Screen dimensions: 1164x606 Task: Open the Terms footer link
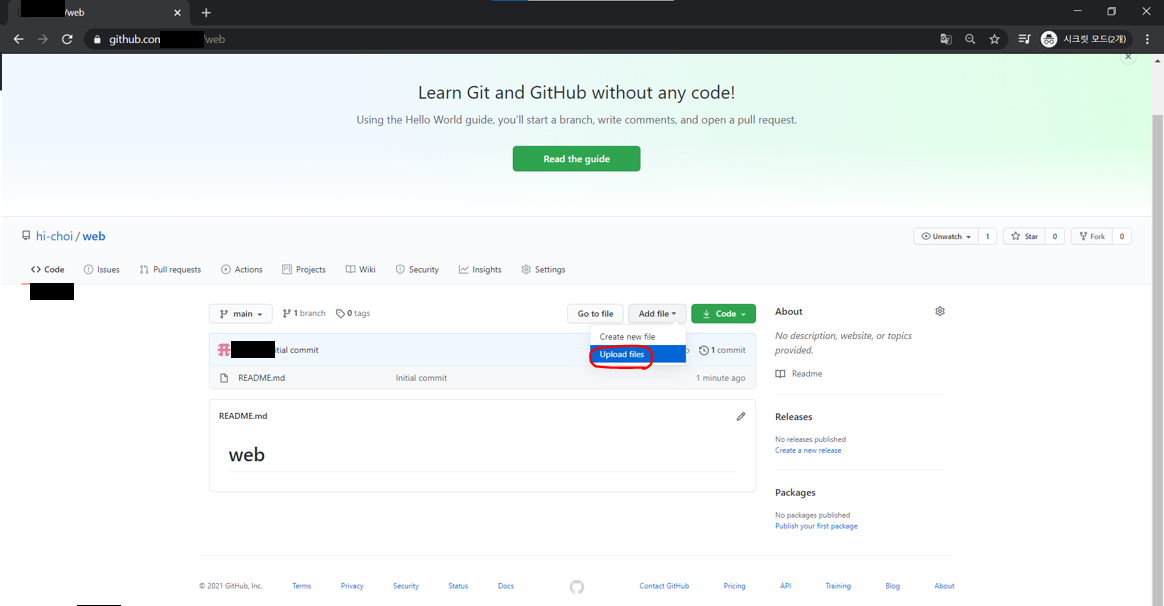[301, 586]
